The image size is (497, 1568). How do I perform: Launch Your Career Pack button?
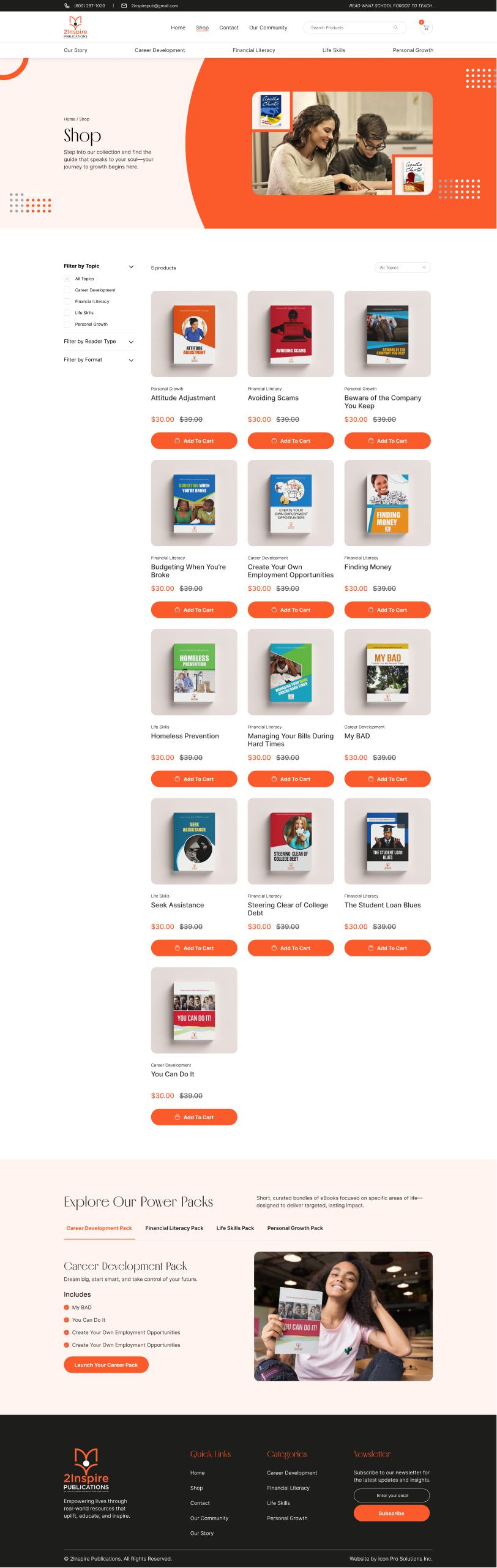tap(106, 1365)
